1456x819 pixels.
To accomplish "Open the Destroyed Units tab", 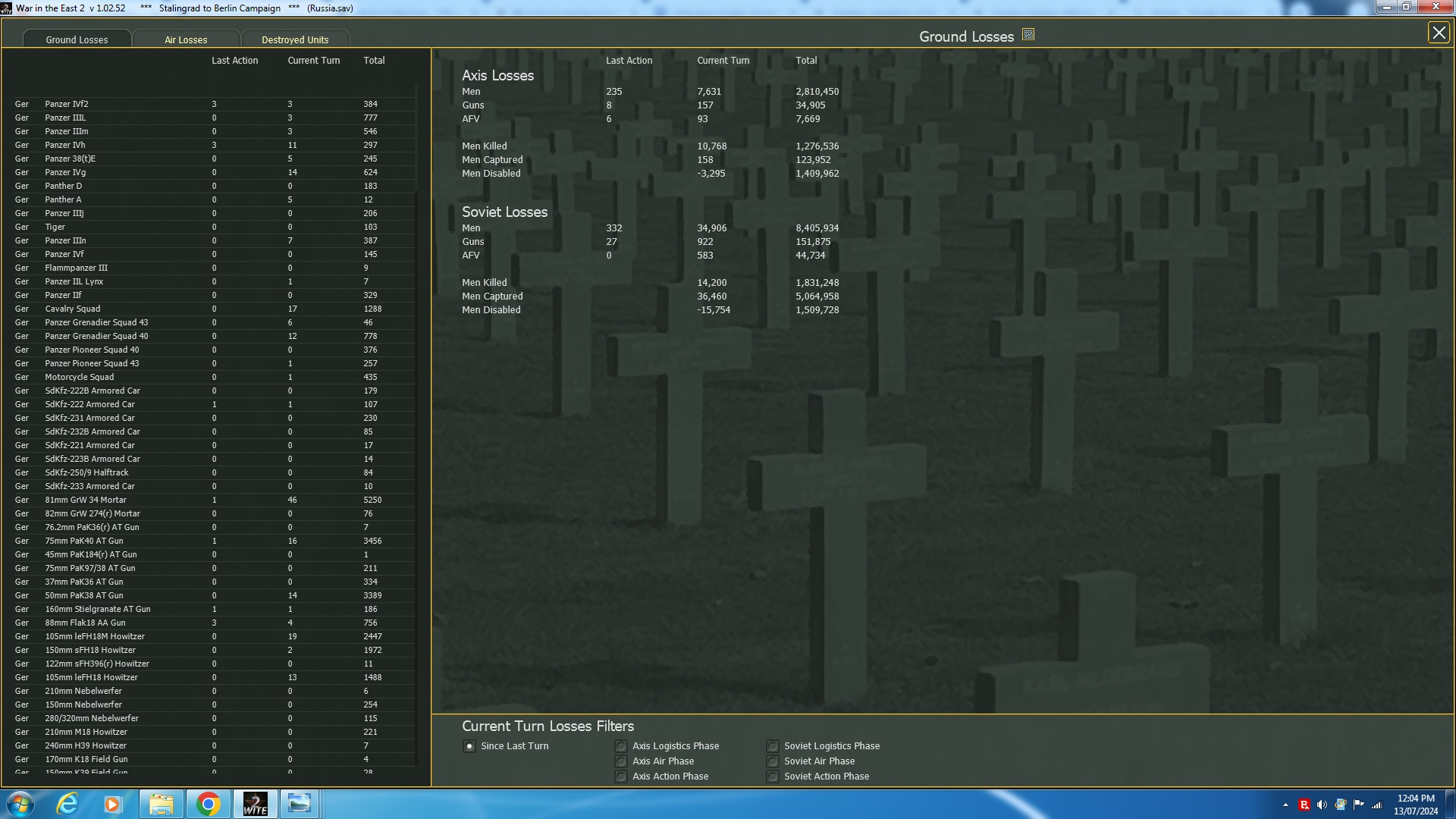I will coord(295,39).
